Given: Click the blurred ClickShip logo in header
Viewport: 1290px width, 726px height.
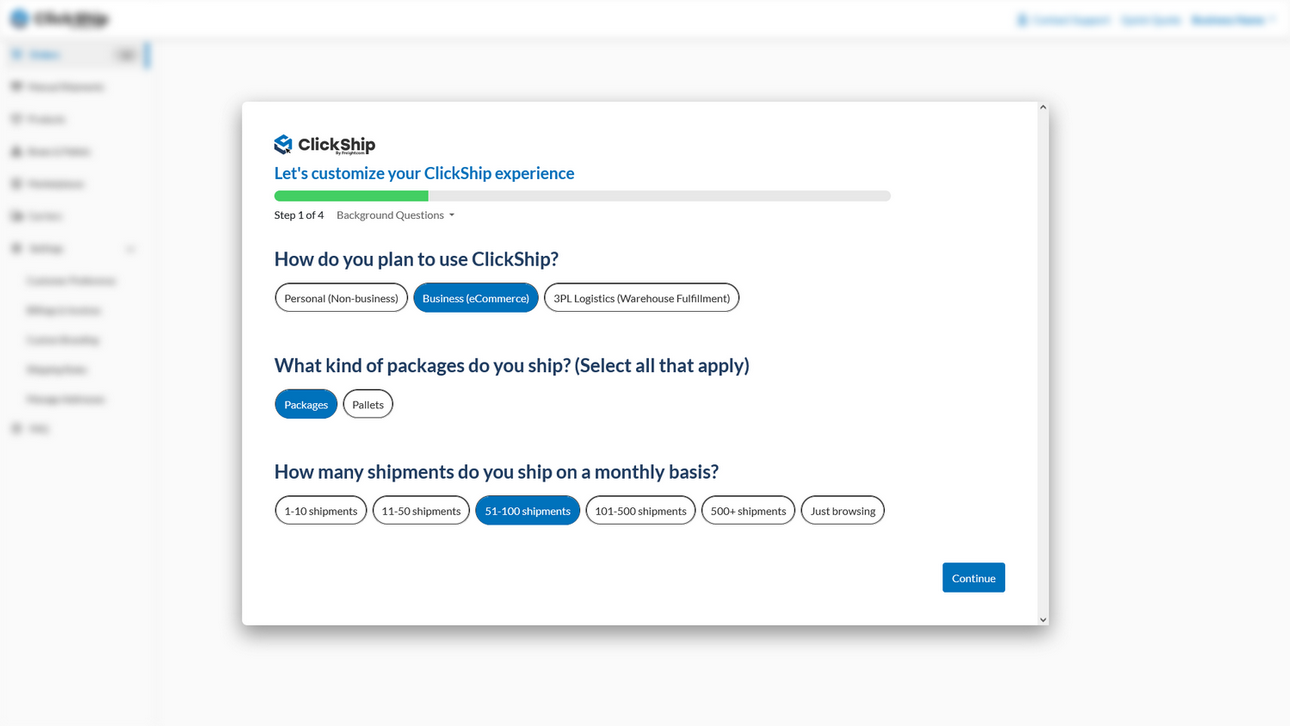Looking at the screenshot, I should [x=59, y=19].
